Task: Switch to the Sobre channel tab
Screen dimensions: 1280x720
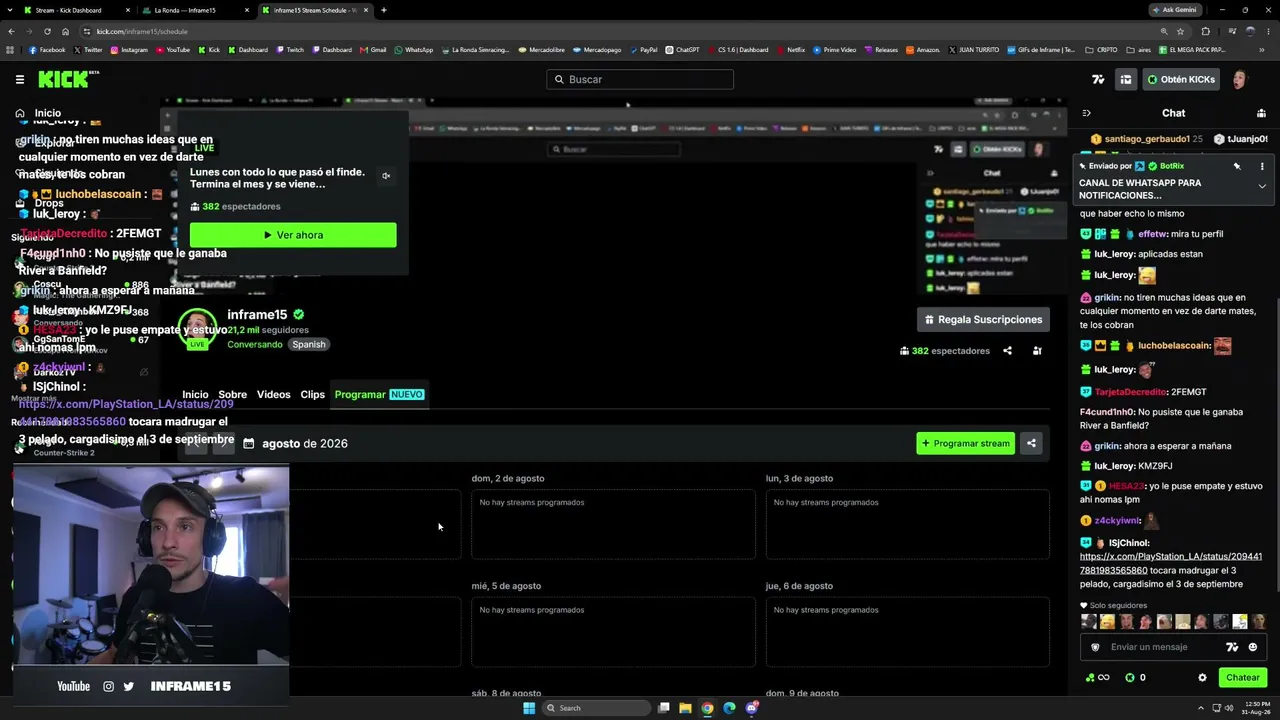Action: [x=233, y=394]
